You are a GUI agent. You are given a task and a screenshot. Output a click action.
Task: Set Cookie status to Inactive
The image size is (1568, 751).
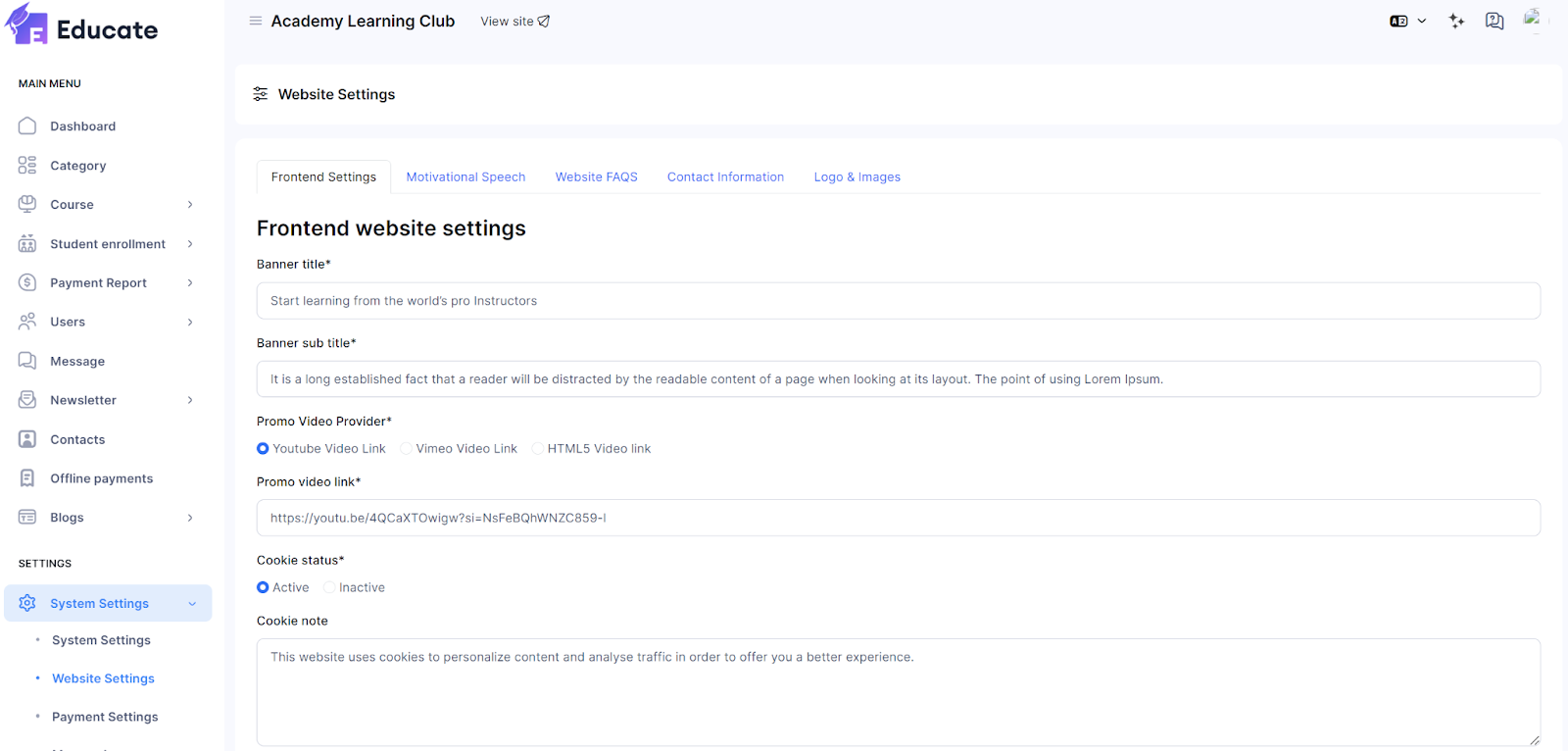click(329, 588)
